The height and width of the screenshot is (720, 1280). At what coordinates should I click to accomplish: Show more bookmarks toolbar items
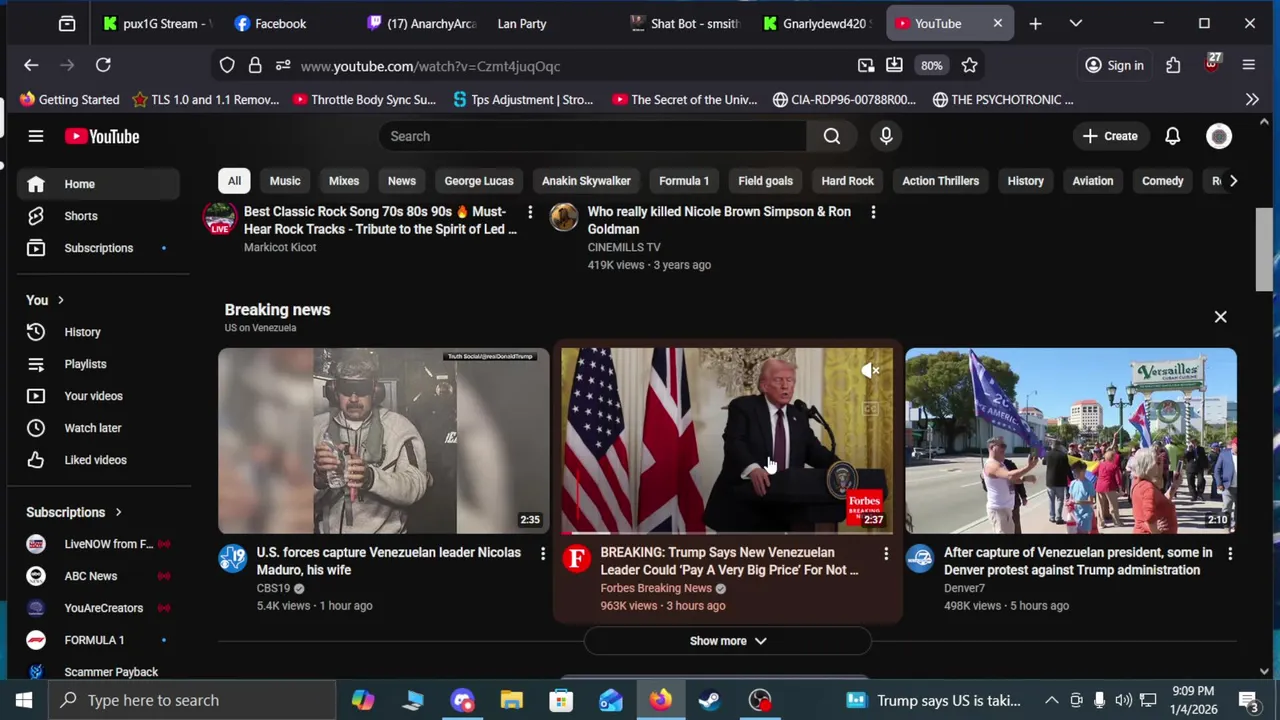[1252, 99]
